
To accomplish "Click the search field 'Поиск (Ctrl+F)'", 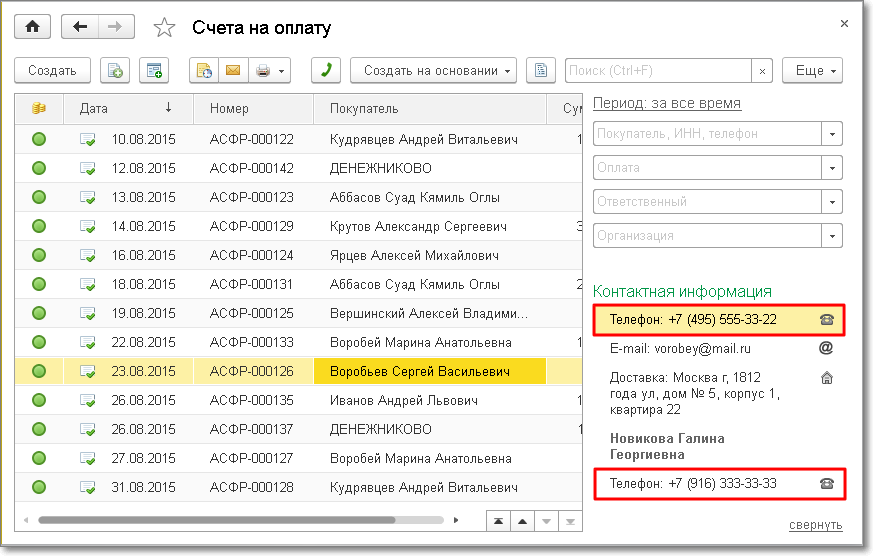I will click(658, 71).
